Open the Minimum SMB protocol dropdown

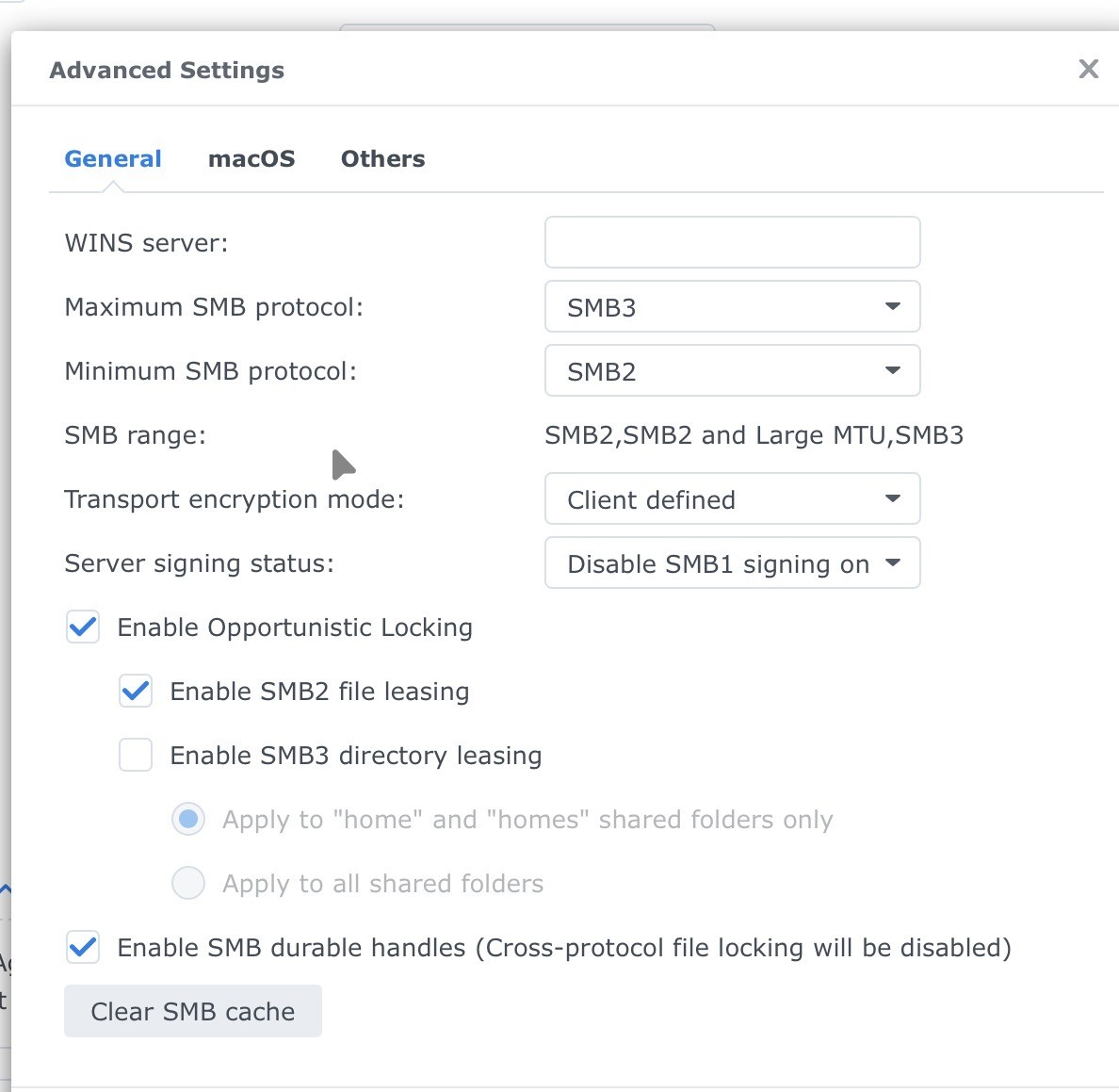[x=731, y=370]
